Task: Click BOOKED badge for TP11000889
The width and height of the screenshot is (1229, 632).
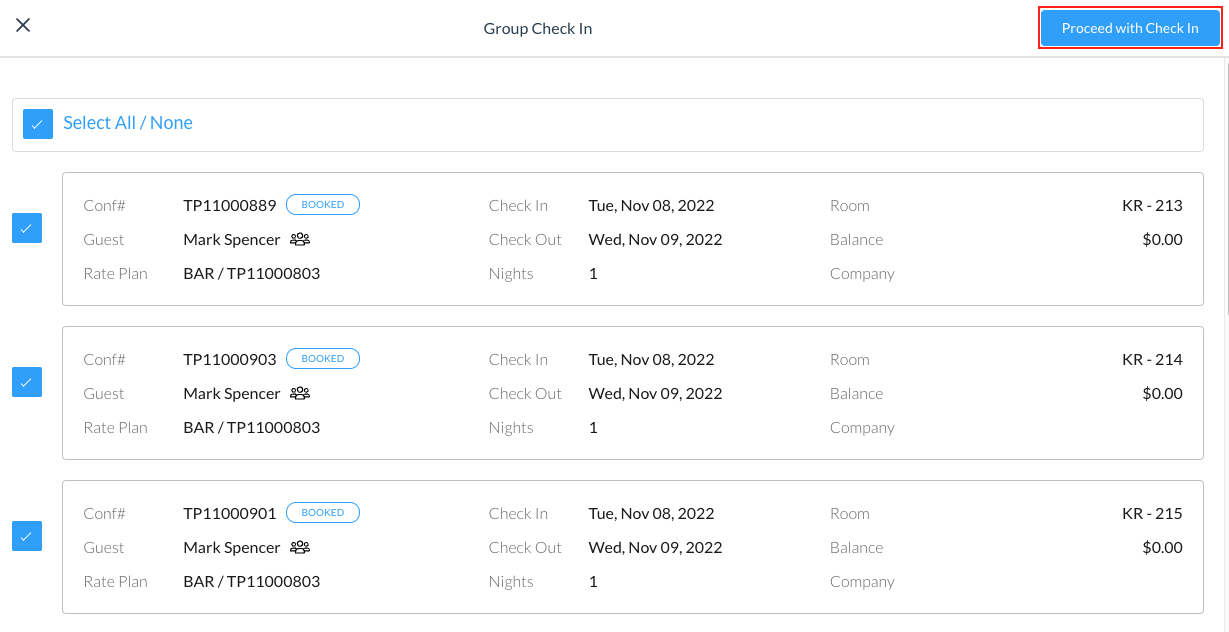Action: 322,205
